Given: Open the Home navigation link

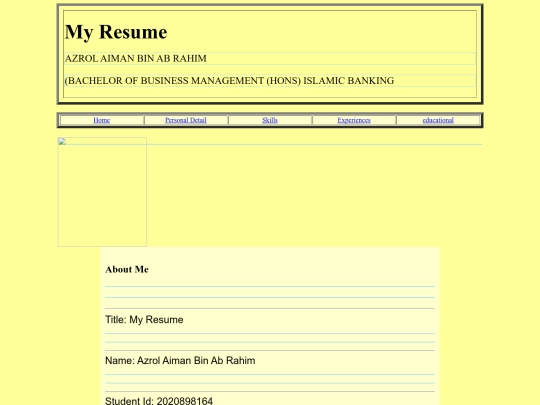Looking at the screenshot, I should point(102,120).
